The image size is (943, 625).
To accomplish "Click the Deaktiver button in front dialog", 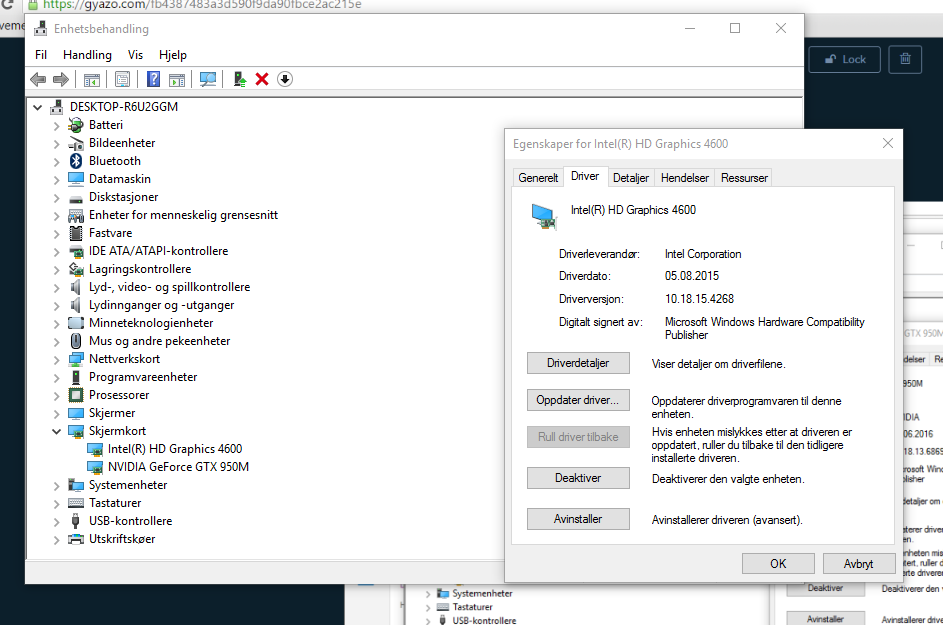I will pyautogui.click(x=578, y=478).
